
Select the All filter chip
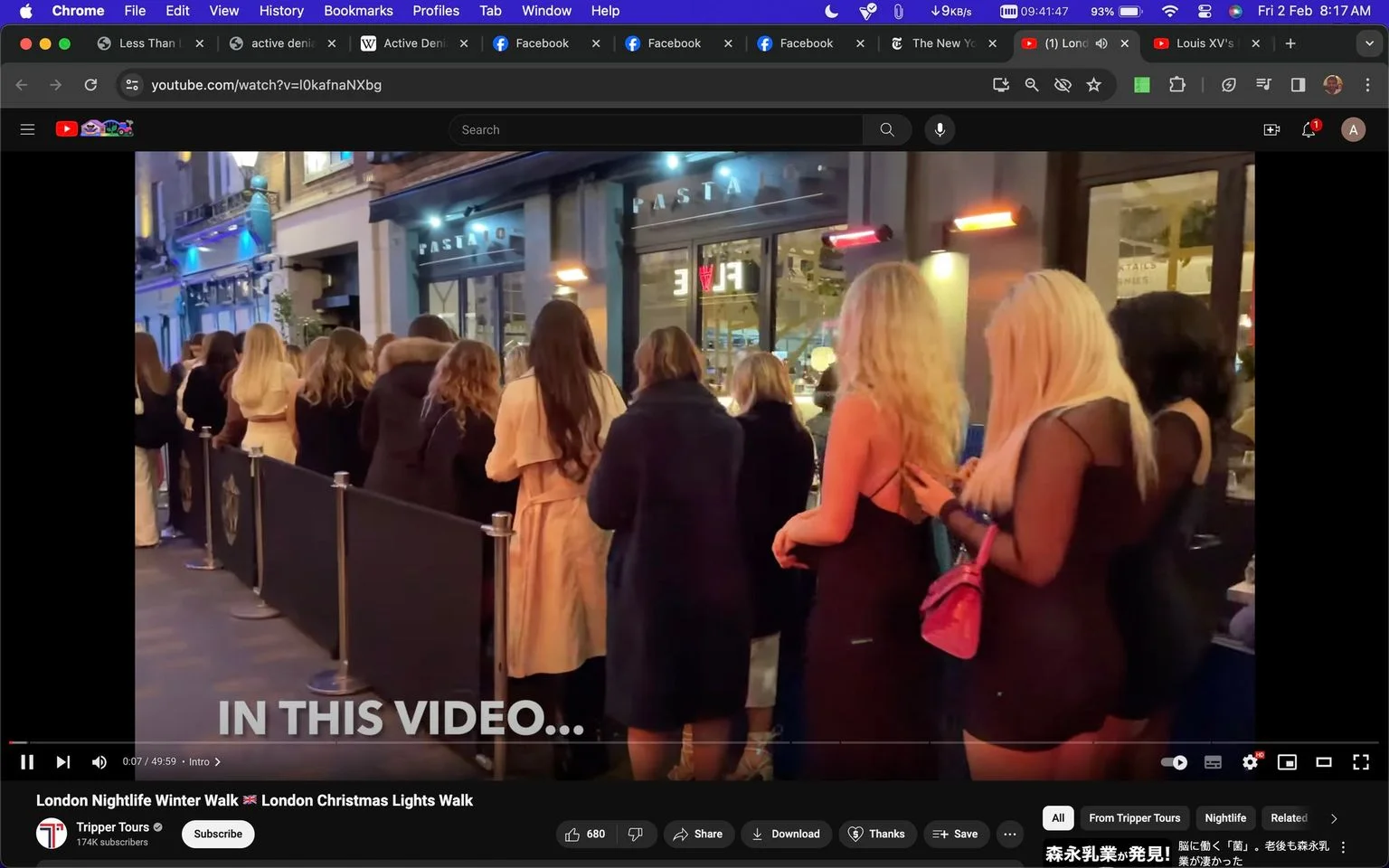click(1058, 817)
